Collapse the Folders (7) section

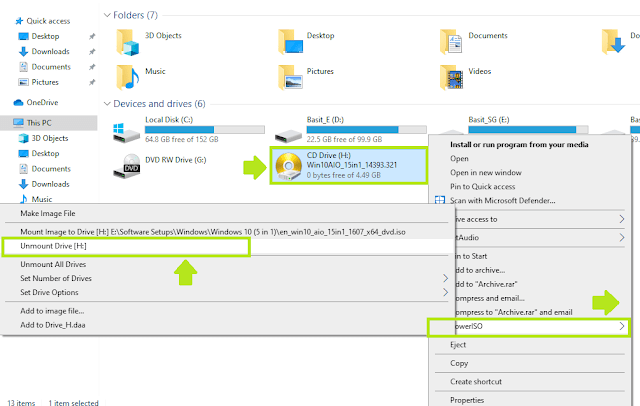[x=107, y=15]
